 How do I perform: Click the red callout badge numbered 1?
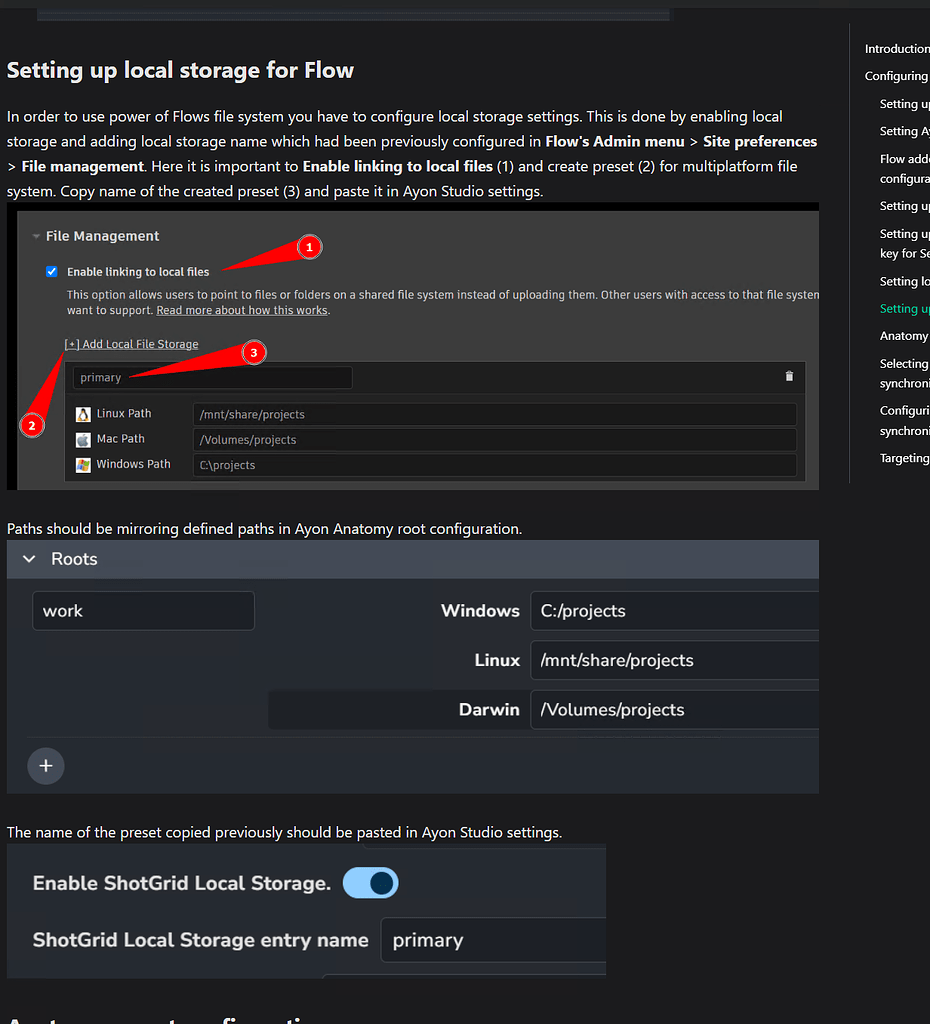[x=309, y=247]
